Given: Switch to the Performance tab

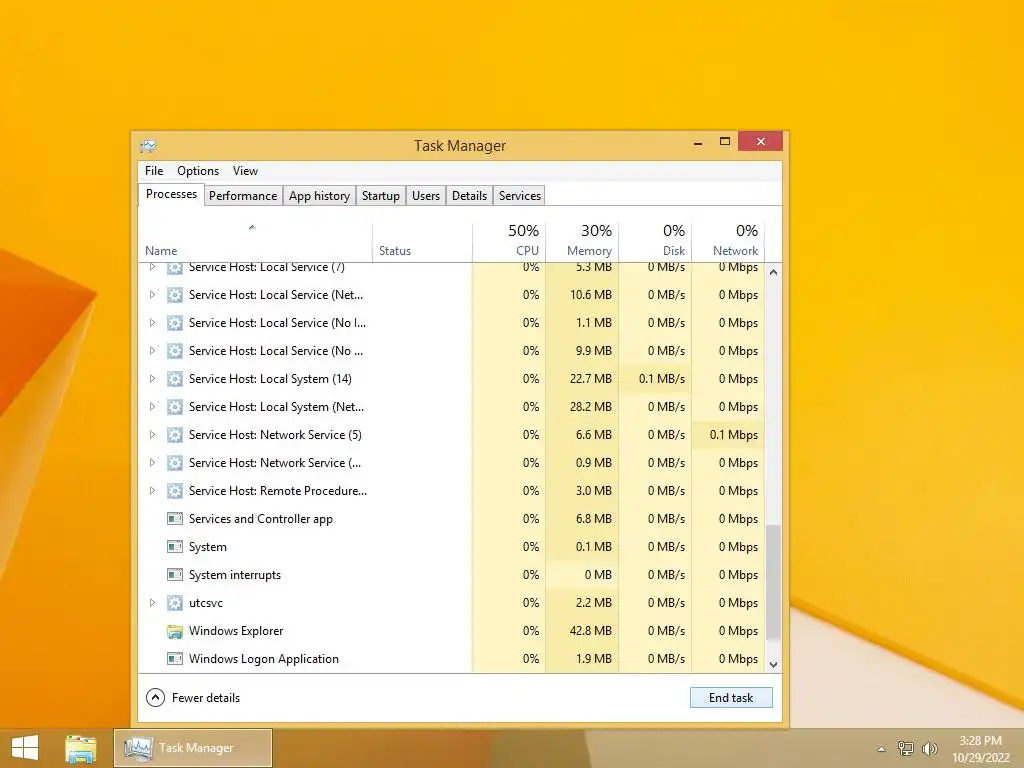Looking at the screenshot, I should 243,196.
